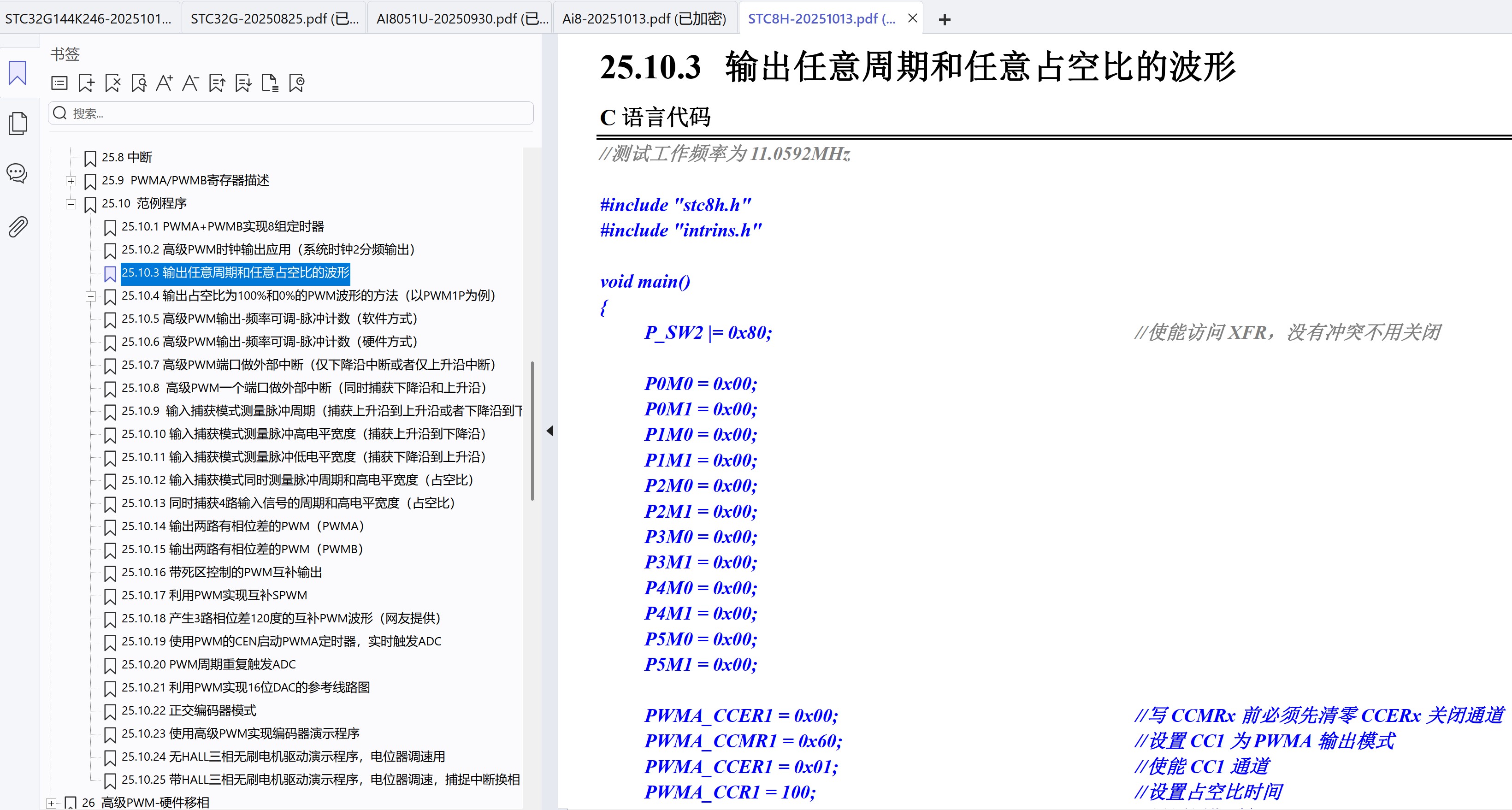Move selected bookmark up
Screen dimensions: 1512x810
[216, 83]
